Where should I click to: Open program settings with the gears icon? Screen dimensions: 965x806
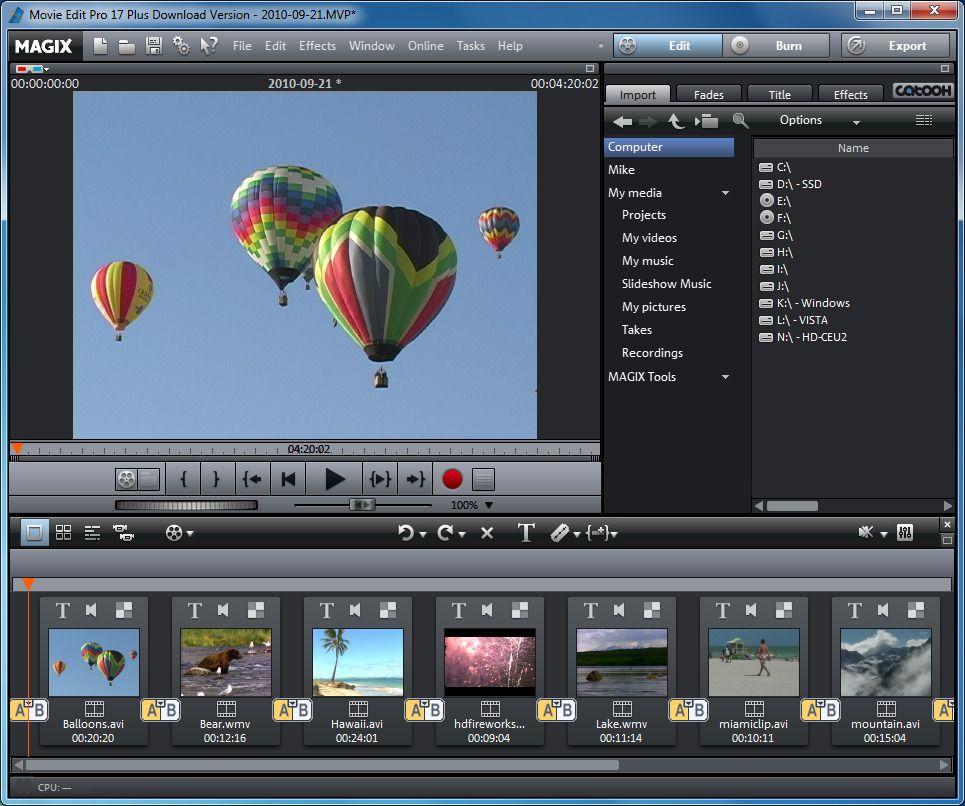(181, 46)
